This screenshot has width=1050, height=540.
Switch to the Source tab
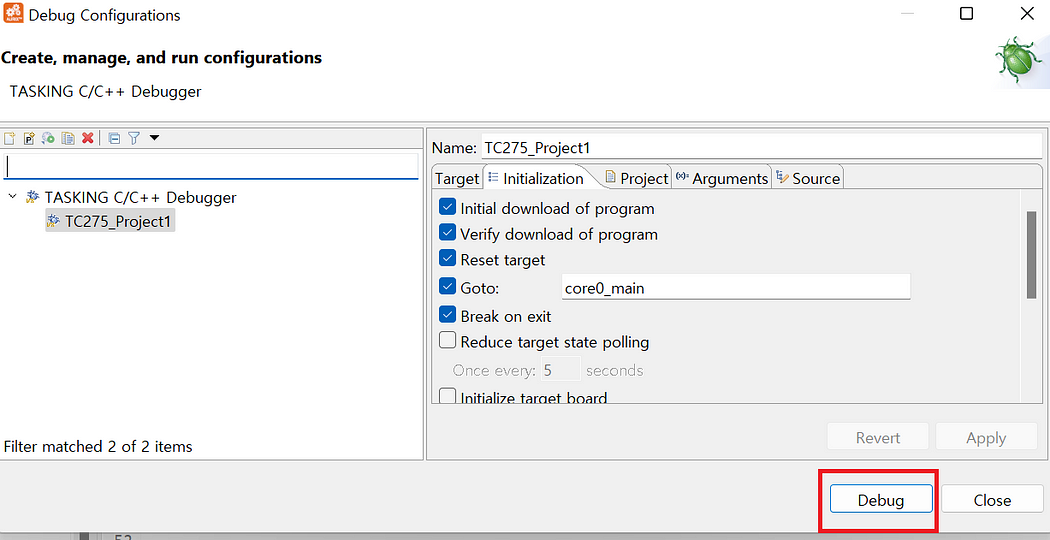tap(808, 178)
